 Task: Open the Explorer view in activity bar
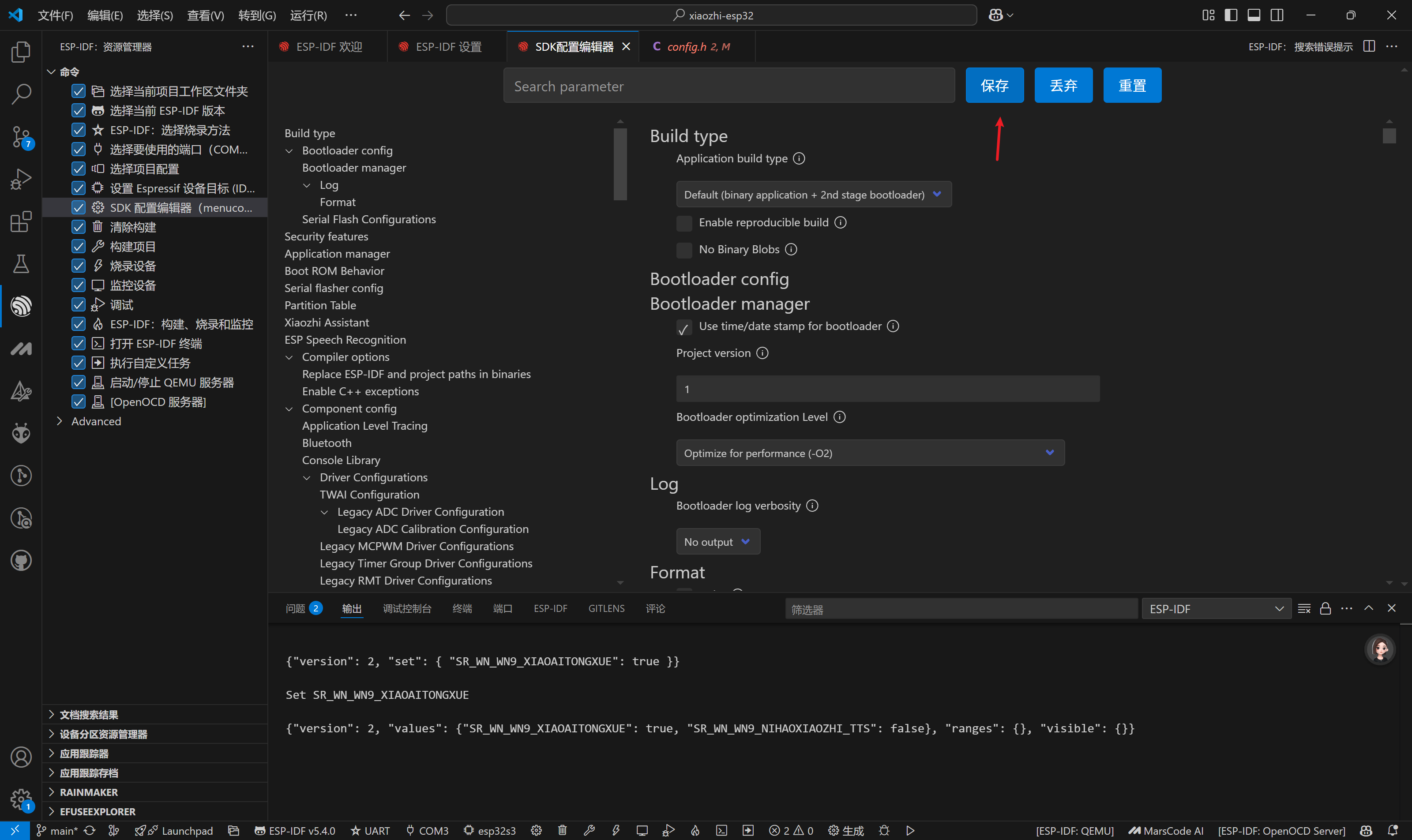(21, 52)
